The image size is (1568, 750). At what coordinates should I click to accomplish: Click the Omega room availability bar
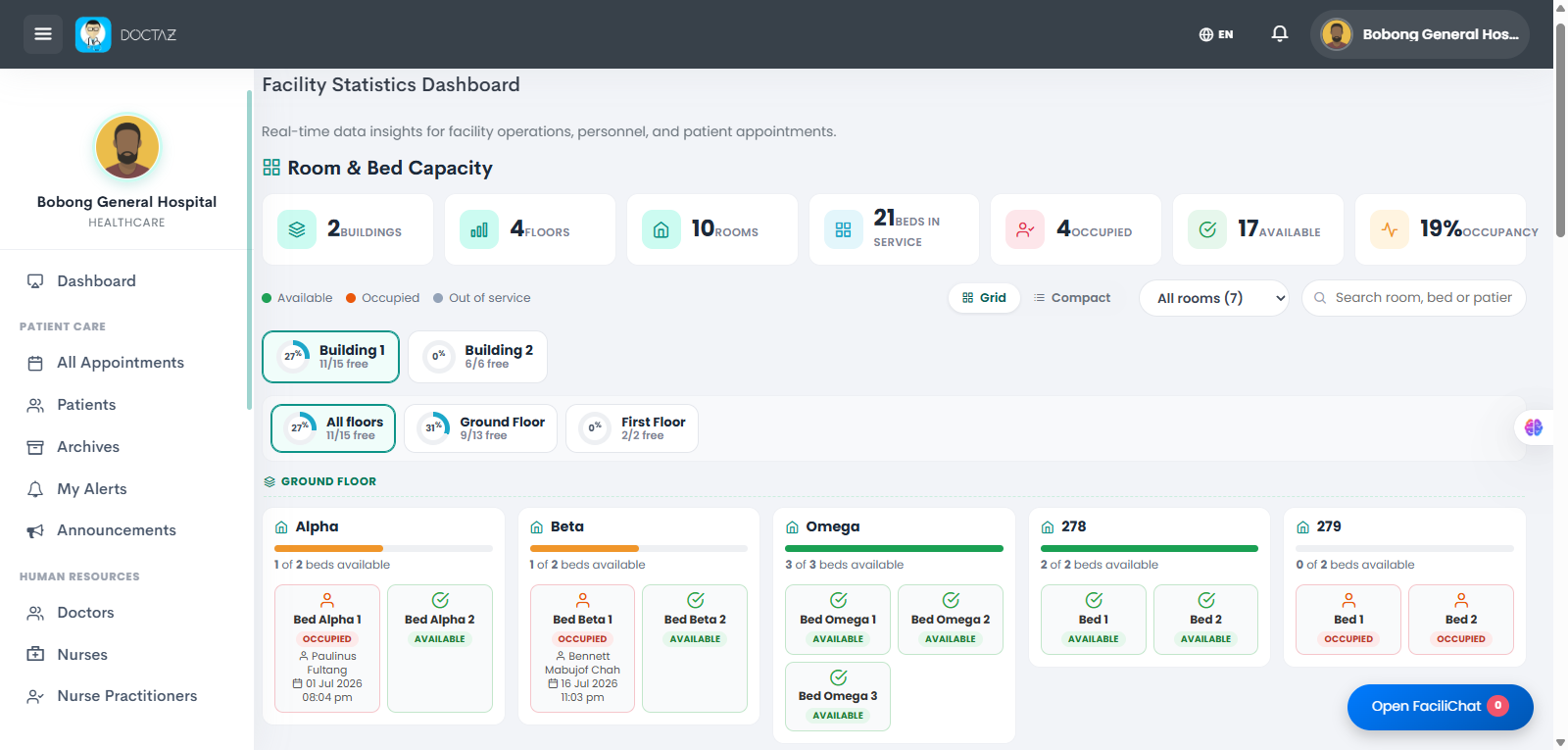tap(894, 549)
